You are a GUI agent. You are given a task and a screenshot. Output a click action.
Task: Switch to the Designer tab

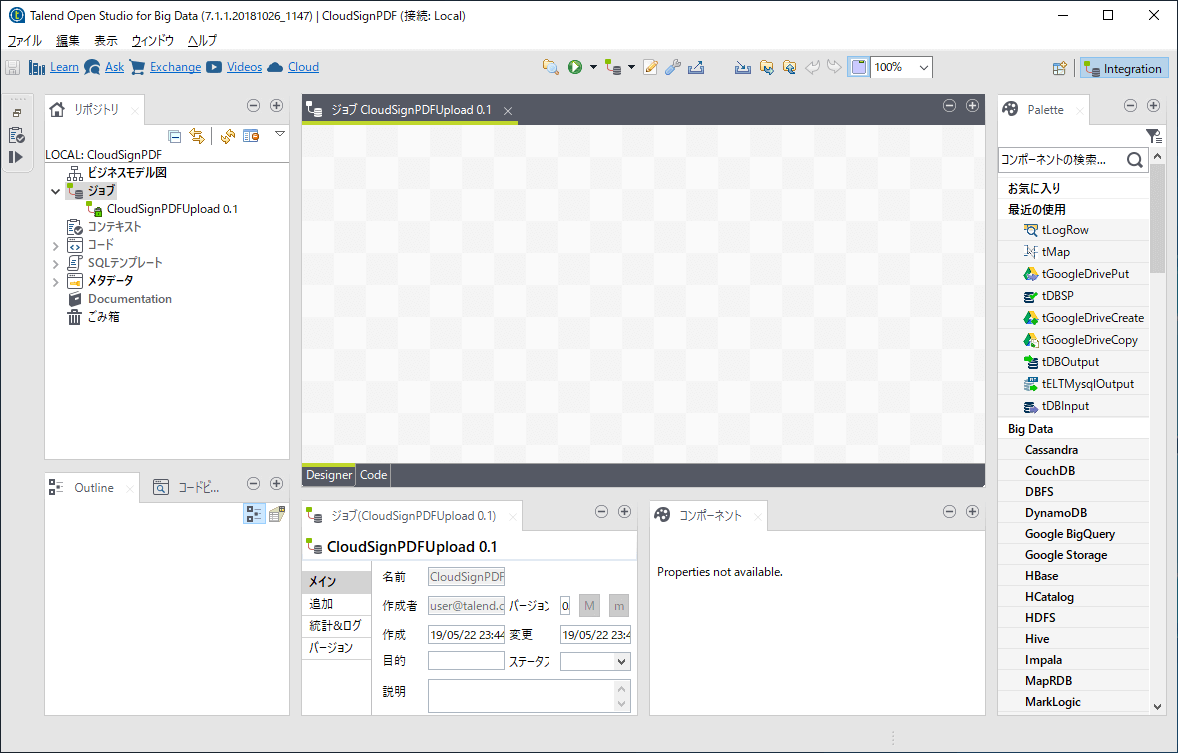[x=328, y=475]
